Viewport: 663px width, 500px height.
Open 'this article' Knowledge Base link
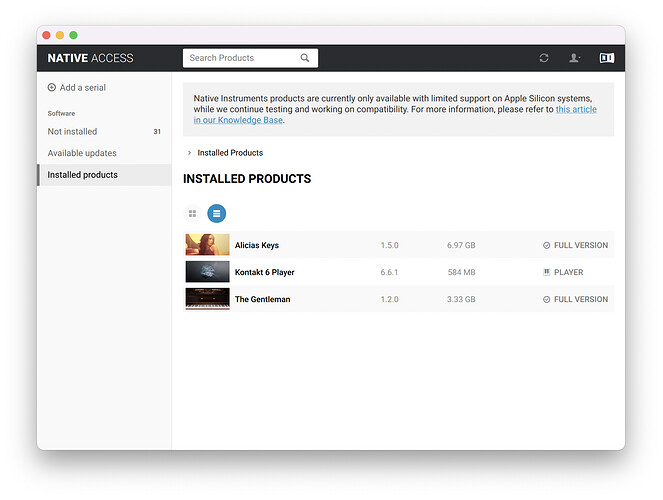(x=576, y=109)
